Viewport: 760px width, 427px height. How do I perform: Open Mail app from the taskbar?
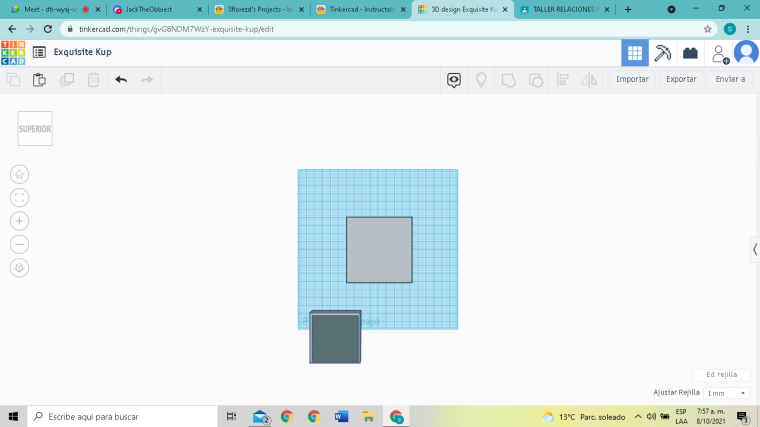(260, 416)
